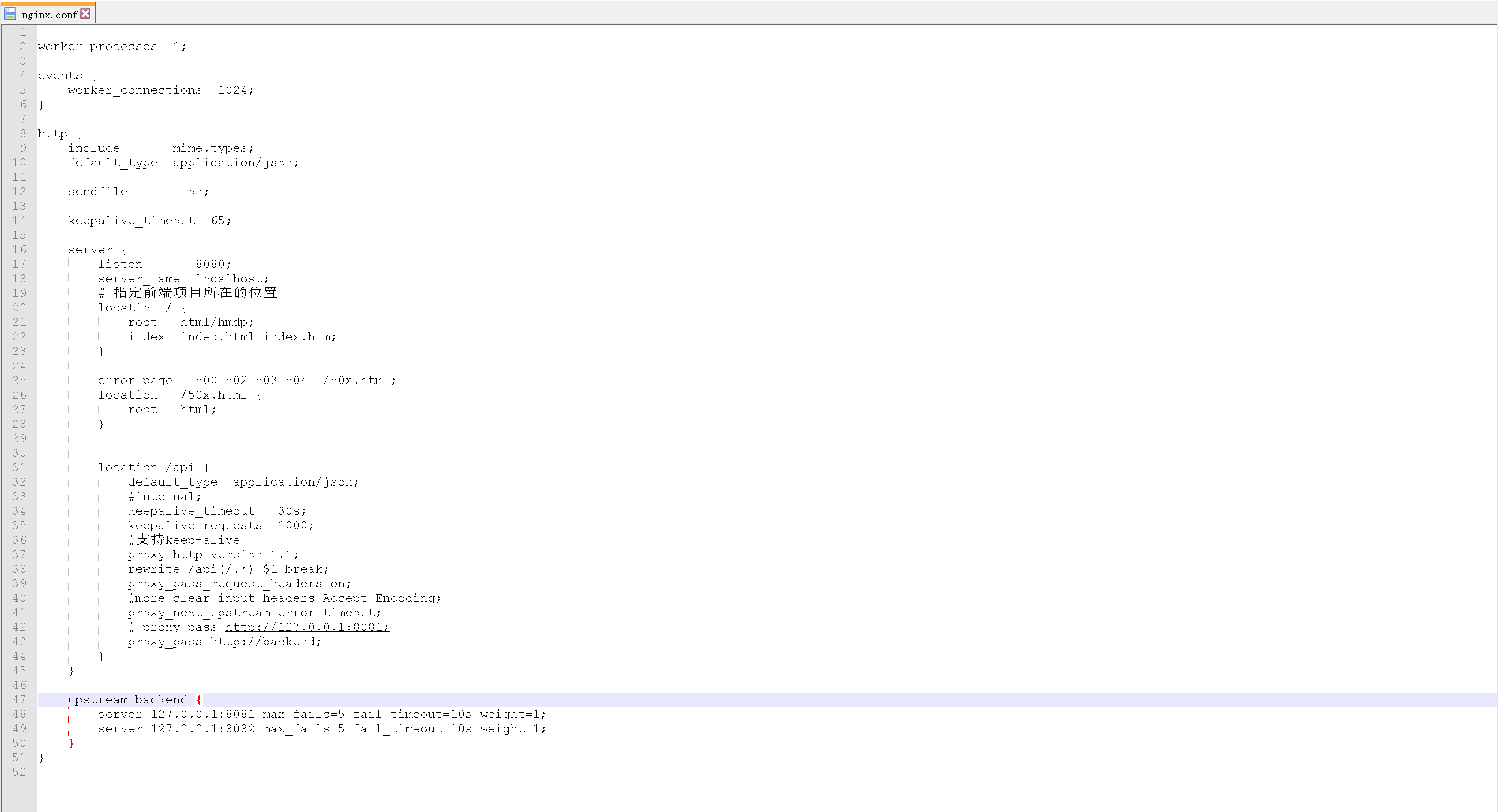Click the blue save icon on nginx.conf tab
The image size is (1498, 812).
tap(10, 14)
